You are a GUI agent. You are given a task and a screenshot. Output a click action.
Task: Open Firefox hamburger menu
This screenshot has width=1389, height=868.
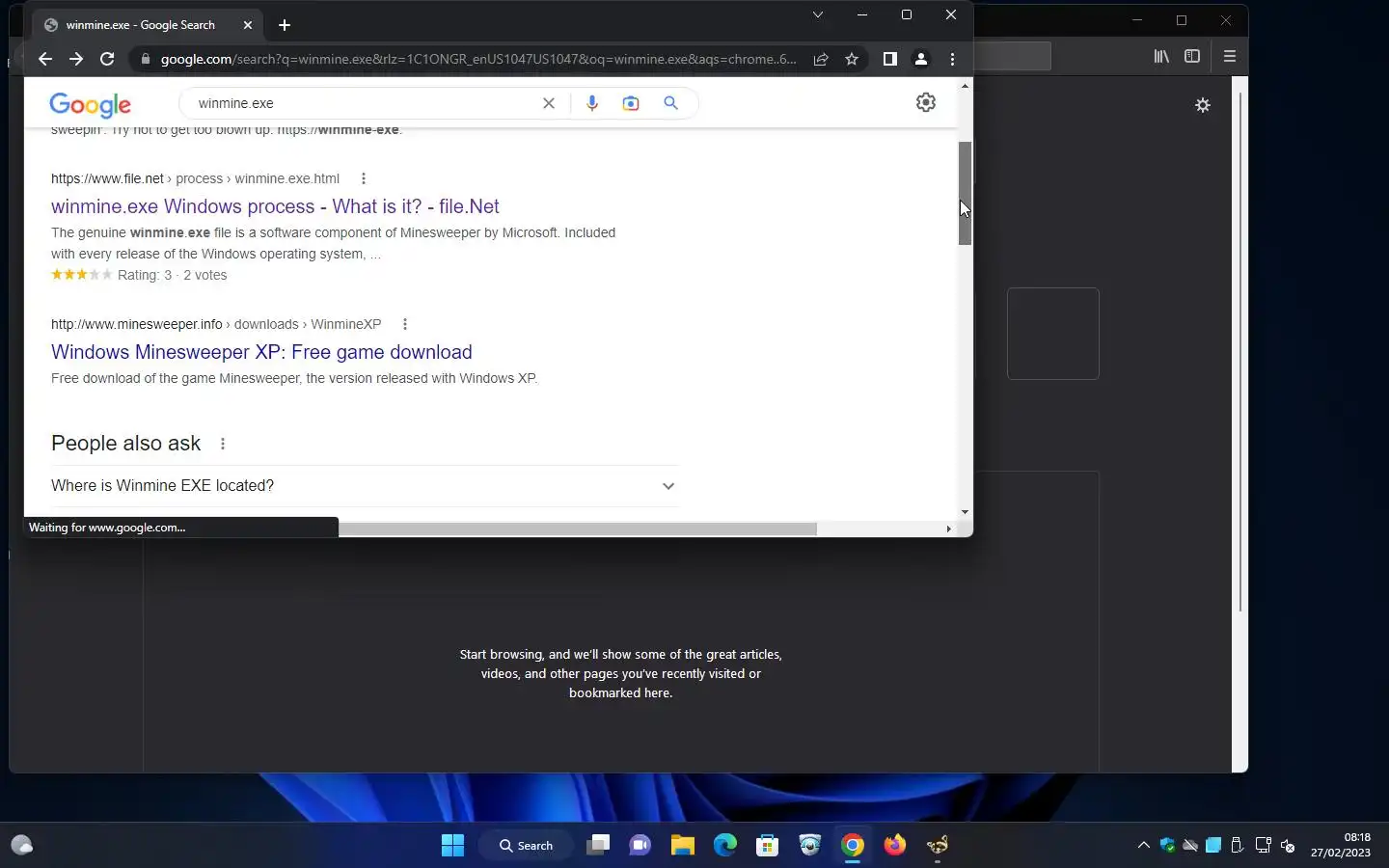pos(1230,57)
